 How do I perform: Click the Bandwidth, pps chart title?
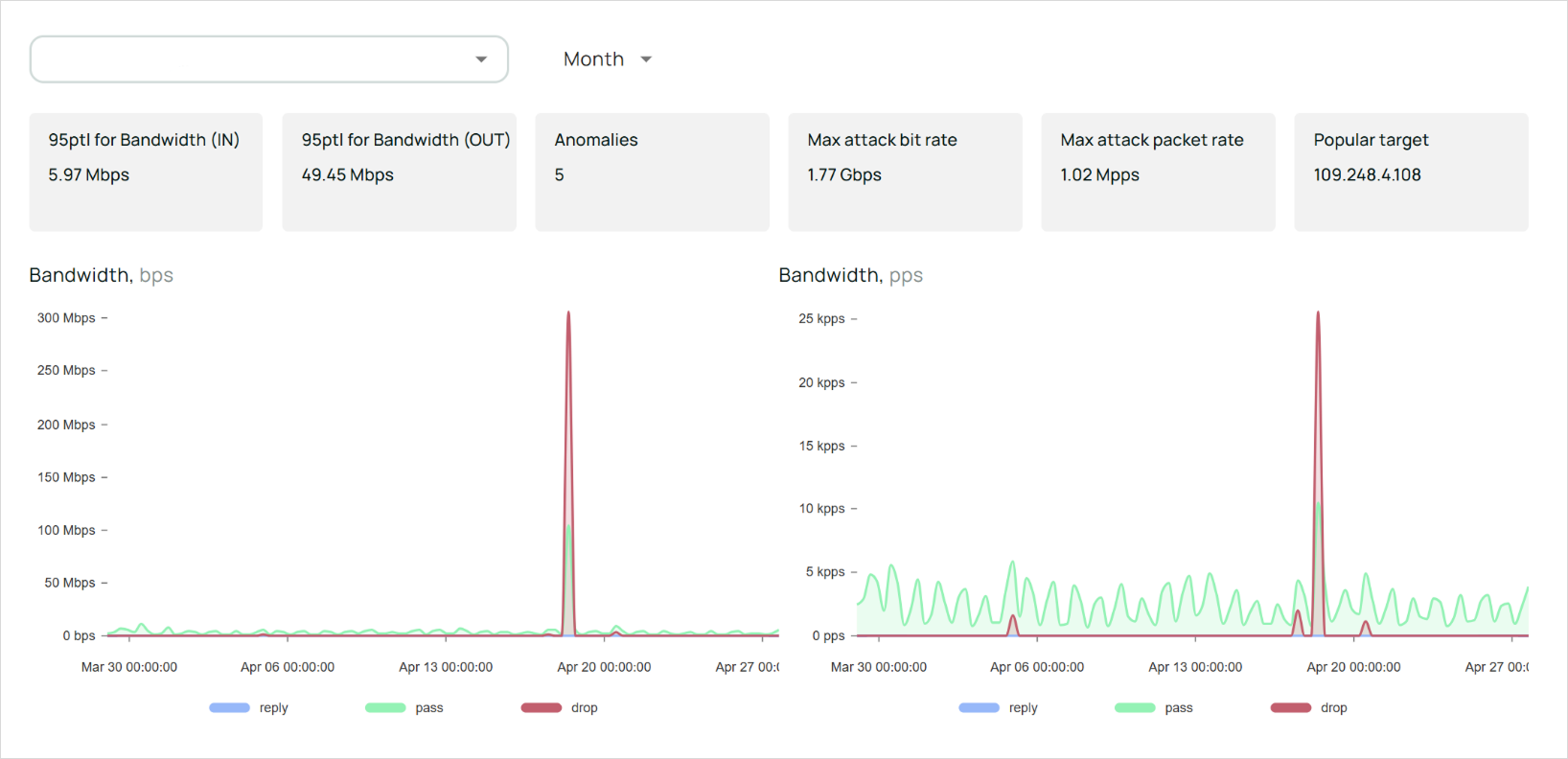pos(850,276)
